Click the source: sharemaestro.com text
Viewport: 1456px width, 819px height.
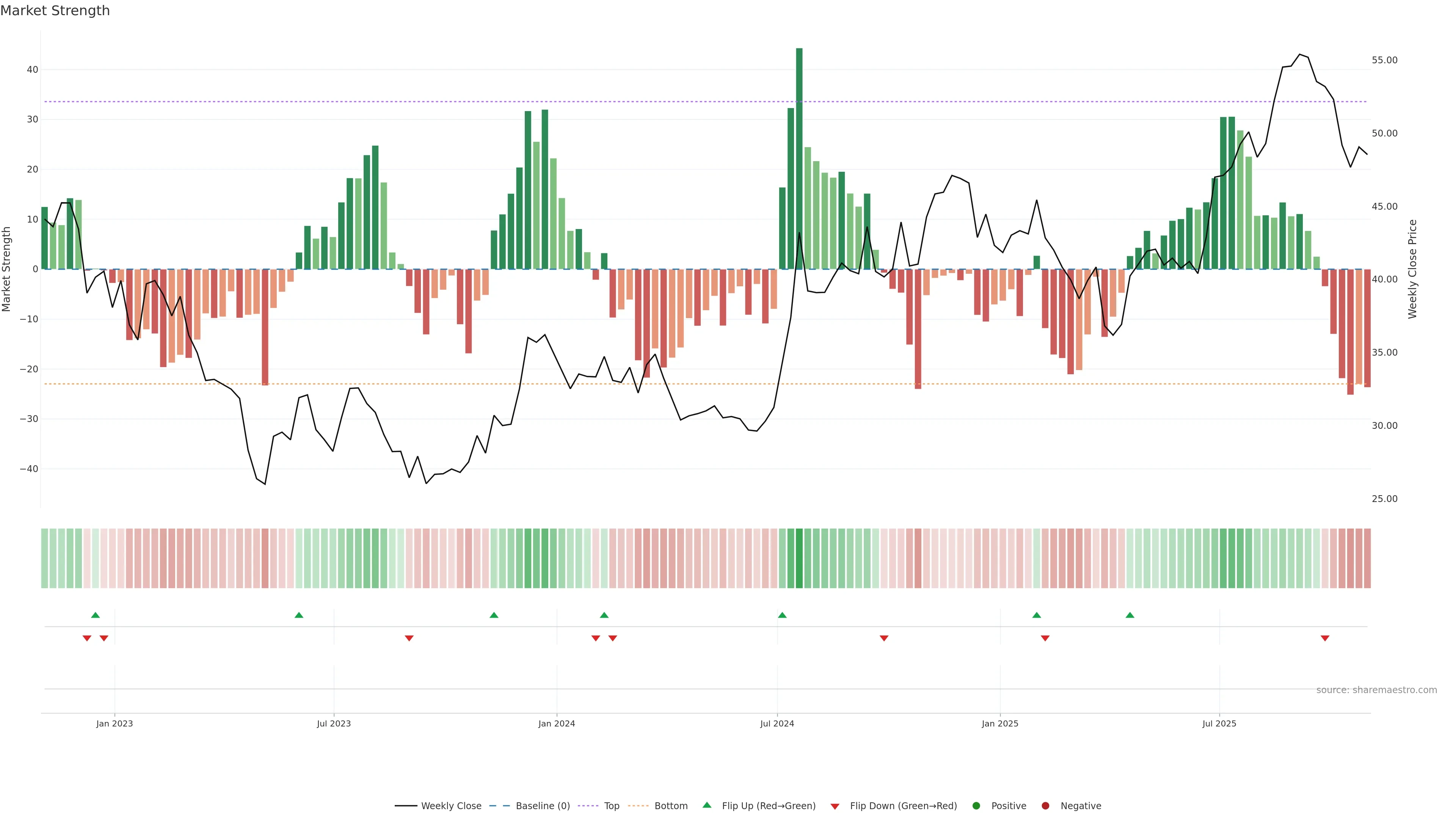(1376, 690)
